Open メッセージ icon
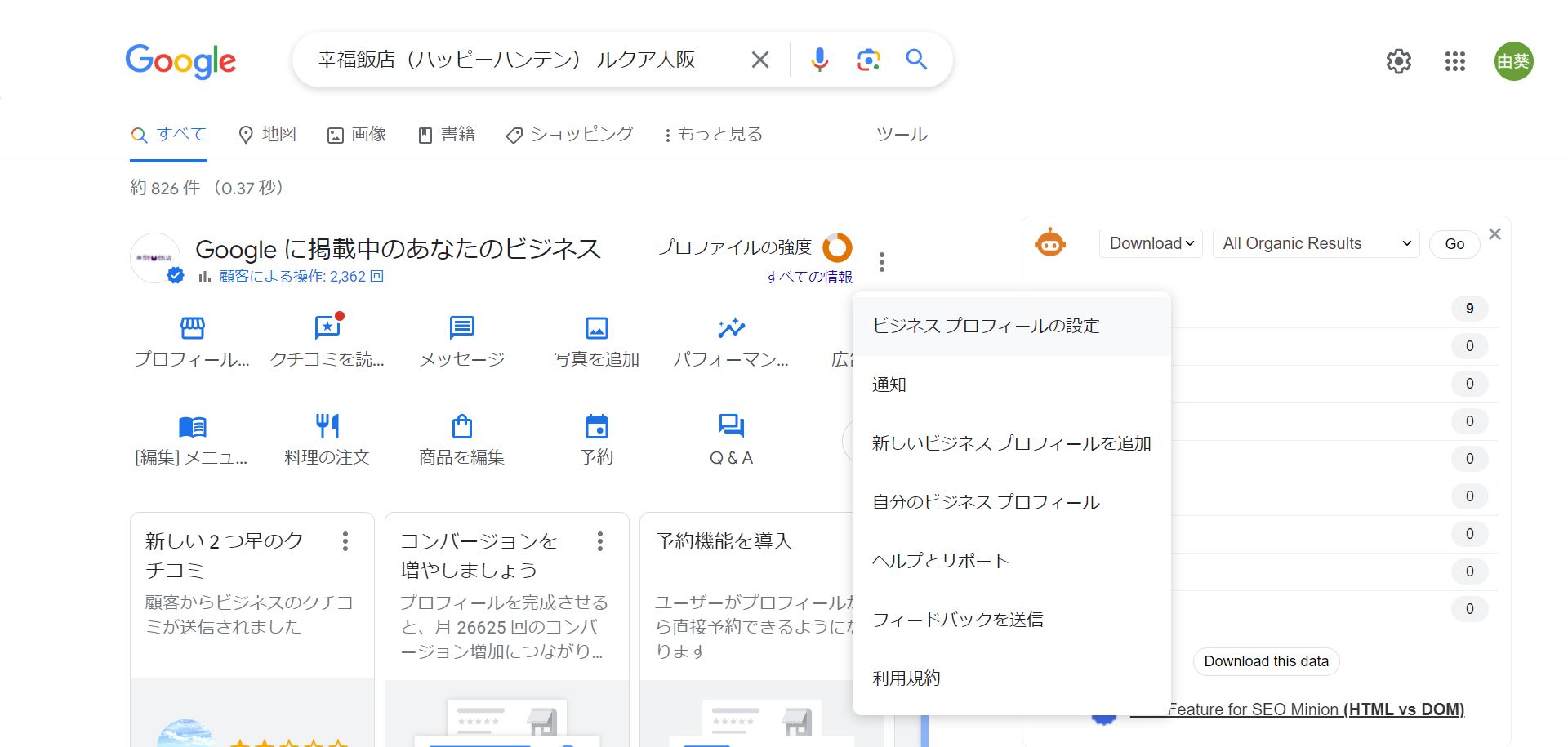 point(462,328)
